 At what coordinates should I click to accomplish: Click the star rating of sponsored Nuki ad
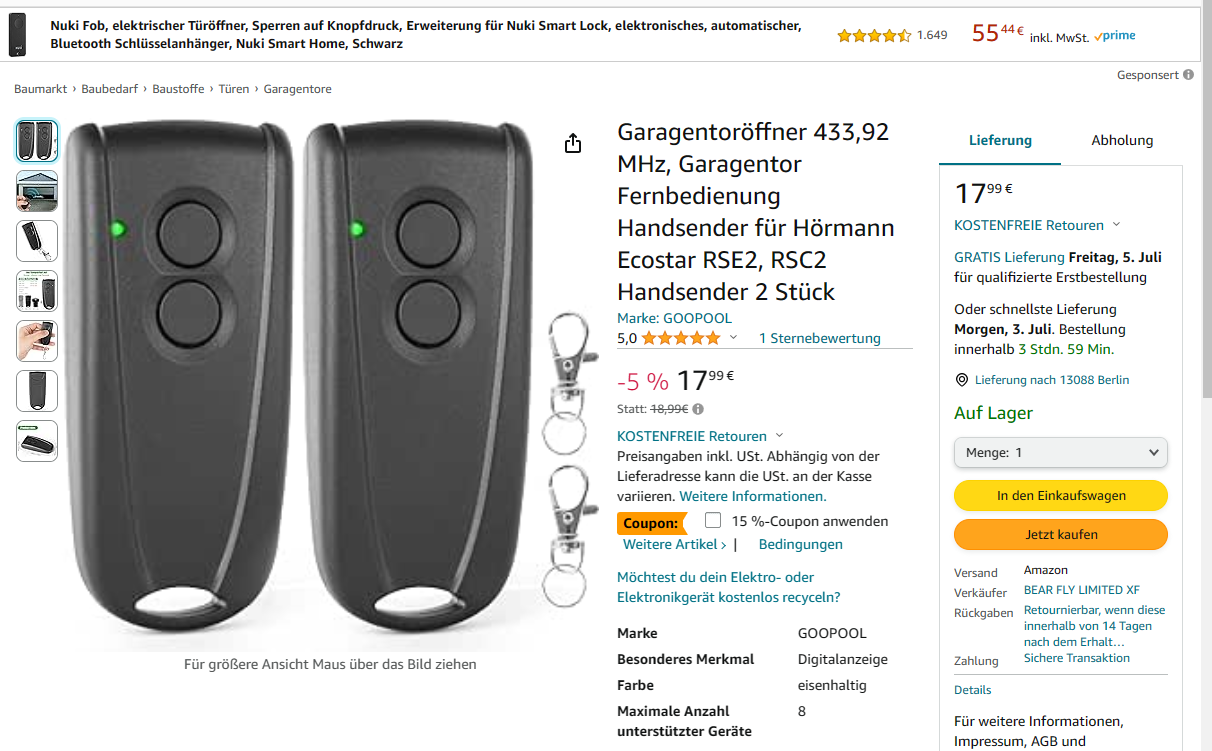[874, 36]
